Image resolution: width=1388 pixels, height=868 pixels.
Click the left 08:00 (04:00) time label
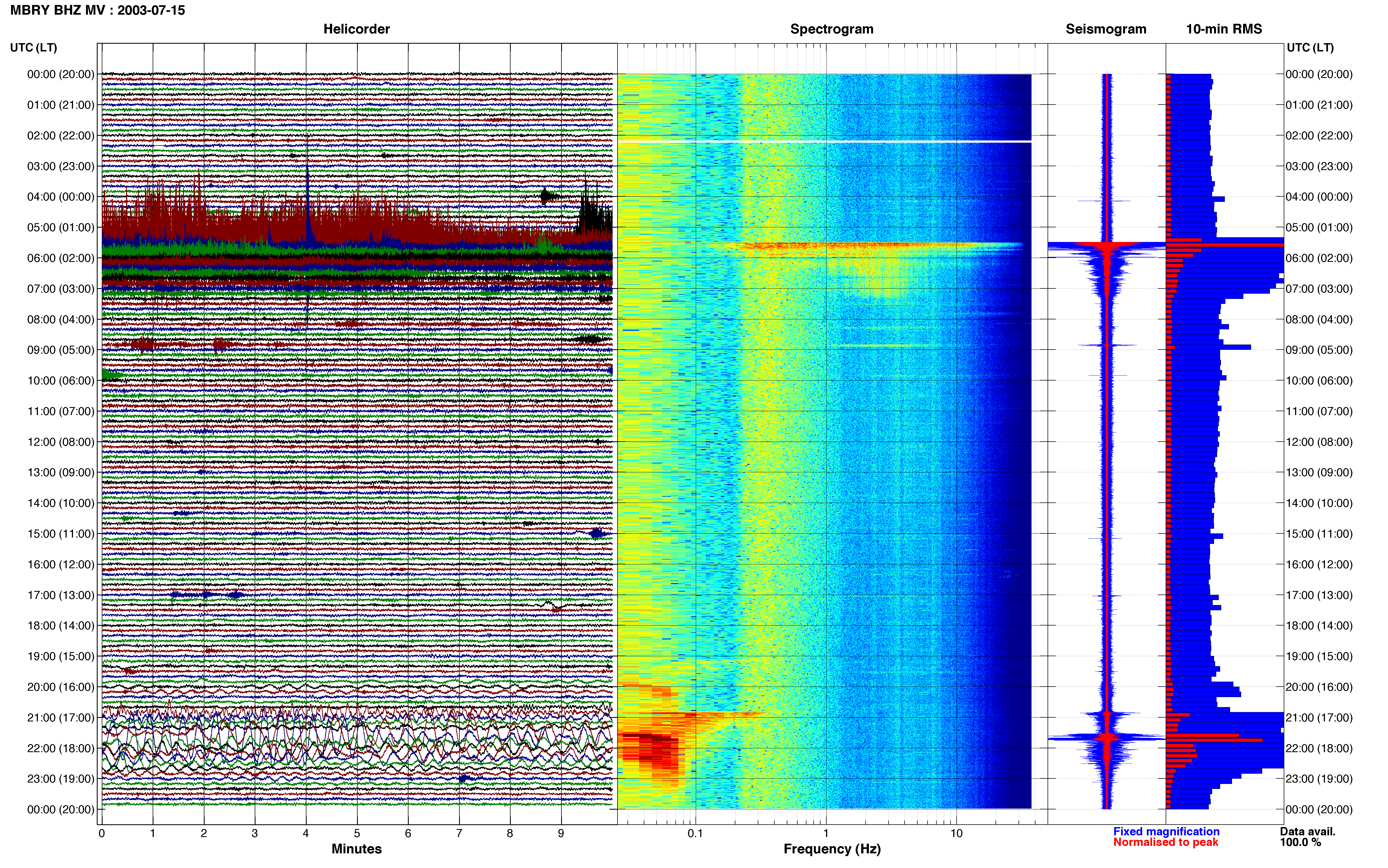pos(61,319)
